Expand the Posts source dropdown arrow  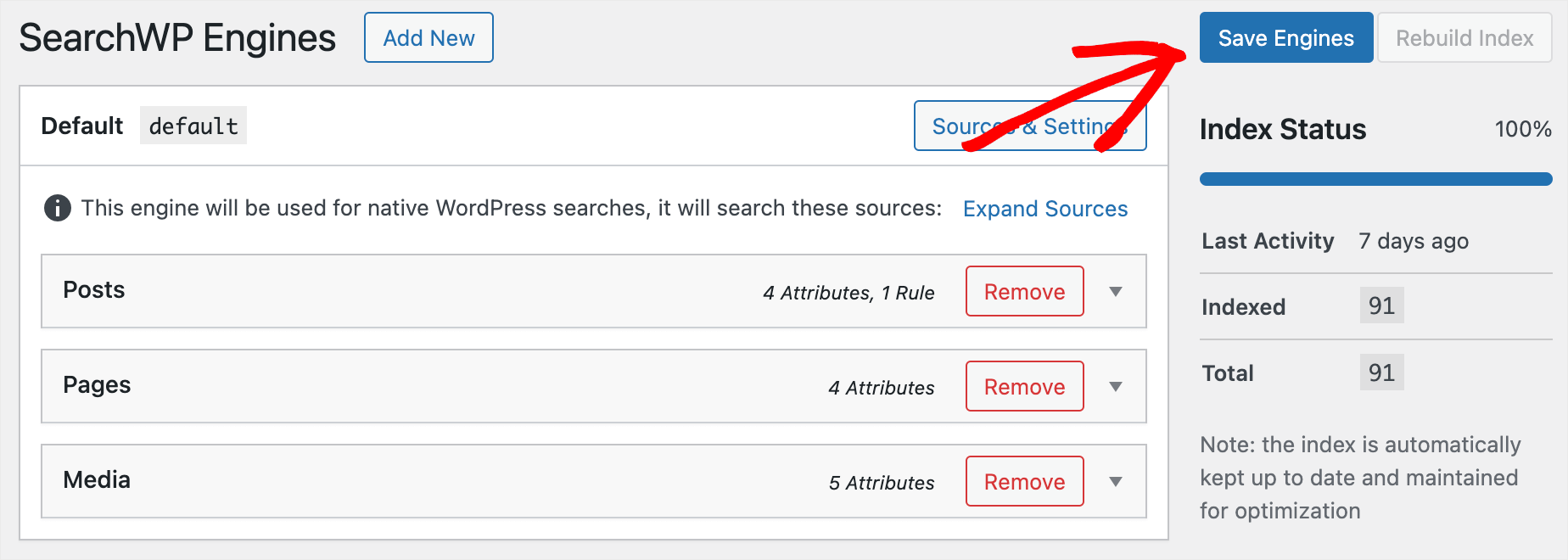pos(1116,292)
